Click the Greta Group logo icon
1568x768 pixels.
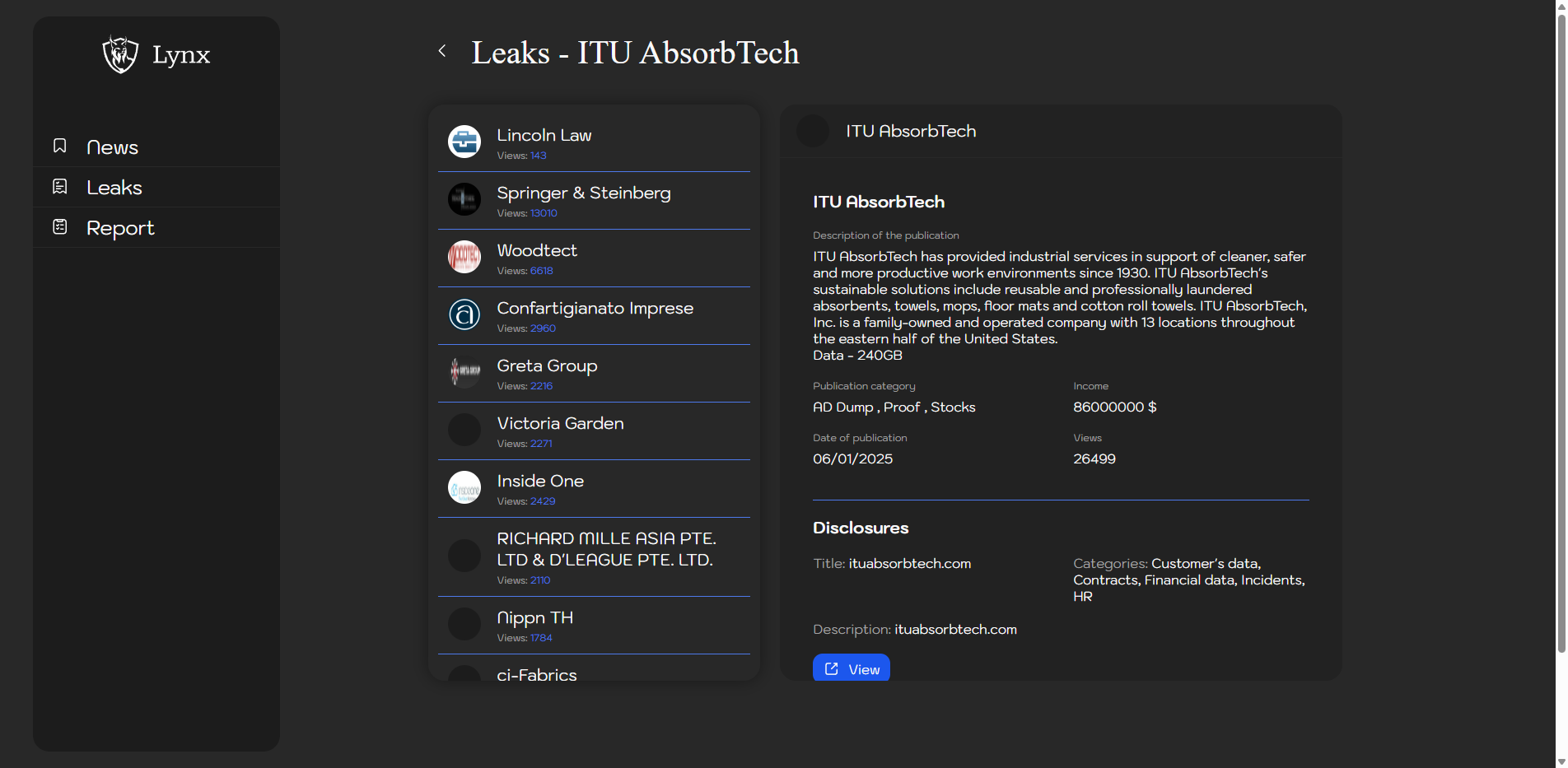[x=464, y=372]
